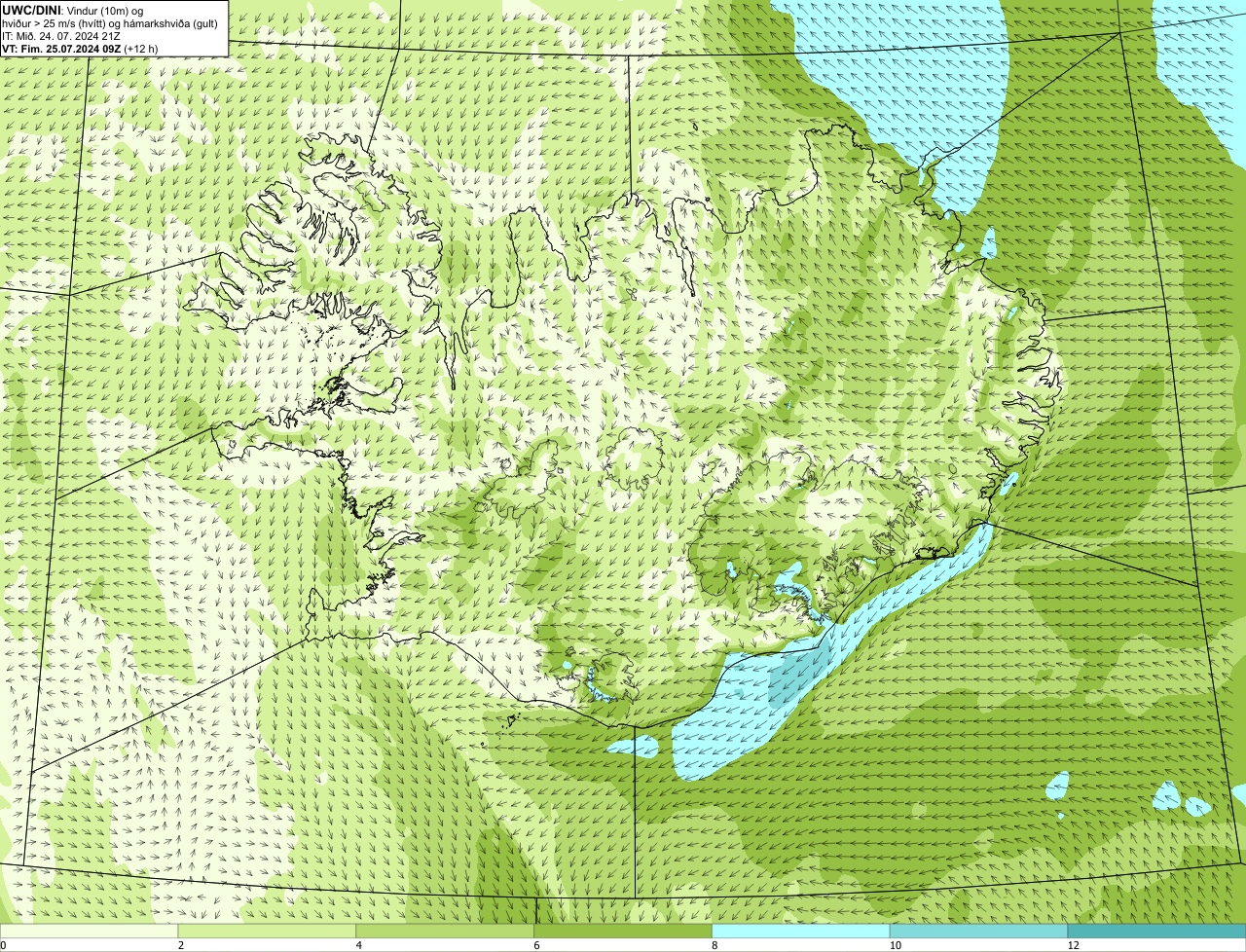This screenshot has width=1246, height=952.
Task: Select the above 12 m/s teal color segment
Action: 1156,932
